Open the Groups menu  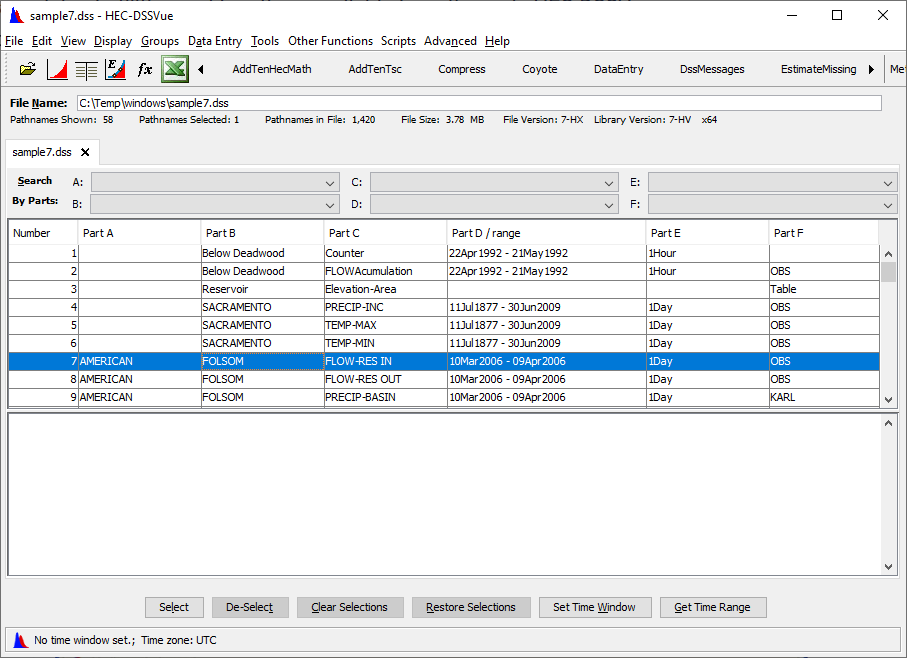tap(160, 41)
